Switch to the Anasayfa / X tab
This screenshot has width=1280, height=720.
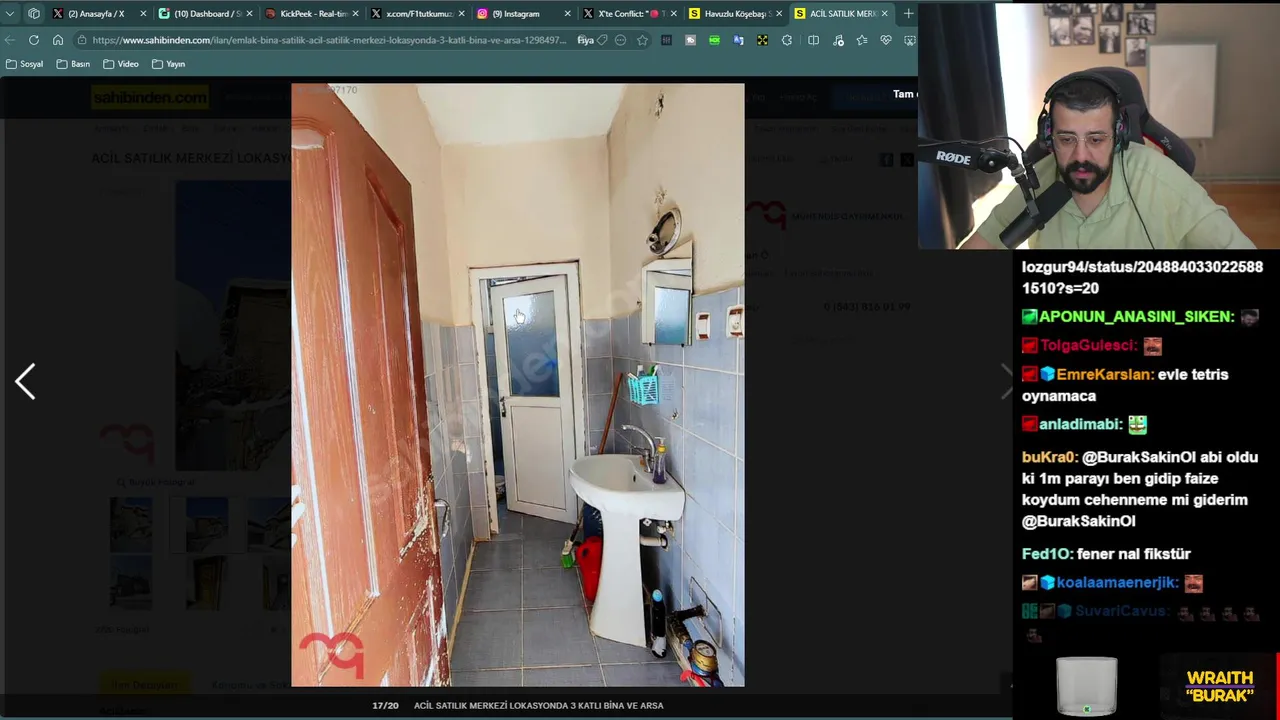coord(96,13)
